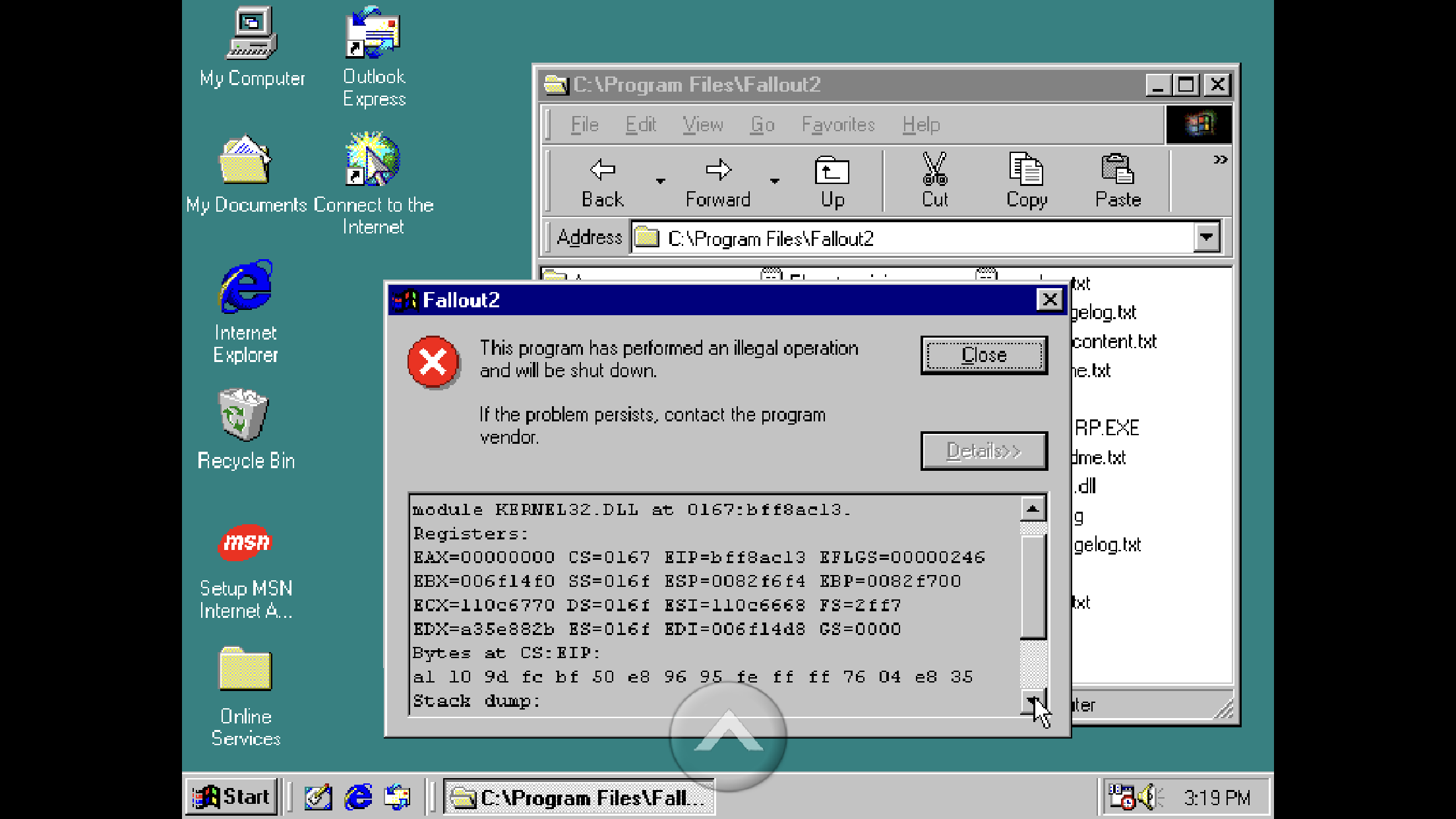Launch Outlook Express shortcut
This screenshot has width=1456, height=819.
(374, 57)
